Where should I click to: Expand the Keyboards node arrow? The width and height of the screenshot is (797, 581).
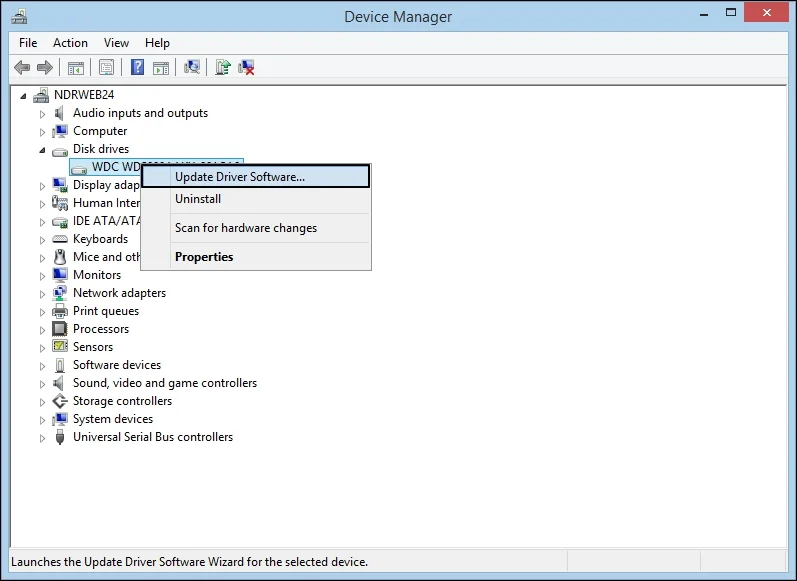[42, 240]
